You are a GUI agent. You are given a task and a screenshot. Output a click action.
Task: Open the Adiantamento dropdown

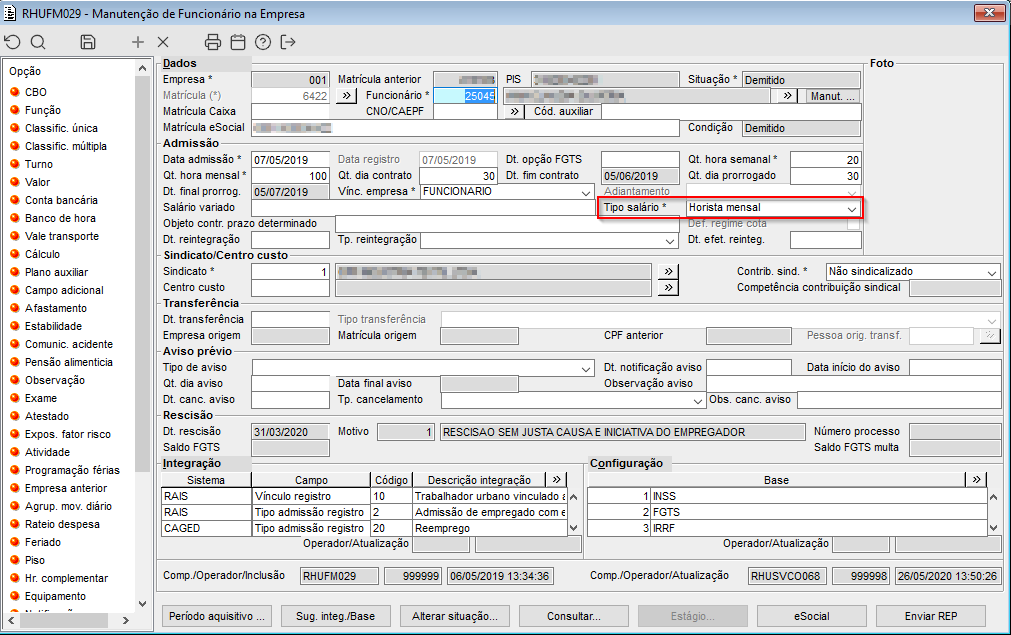click(x=852, y=192)
